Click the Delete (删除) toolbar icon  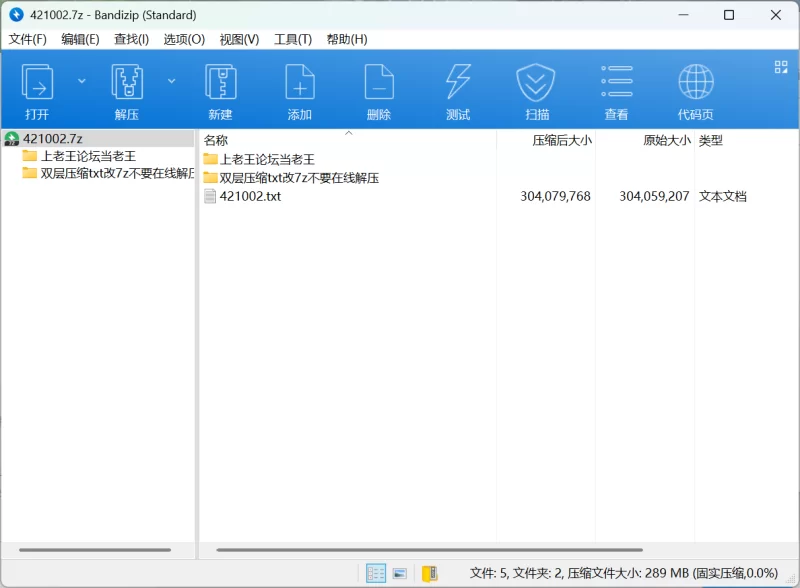tap(379, 83)
